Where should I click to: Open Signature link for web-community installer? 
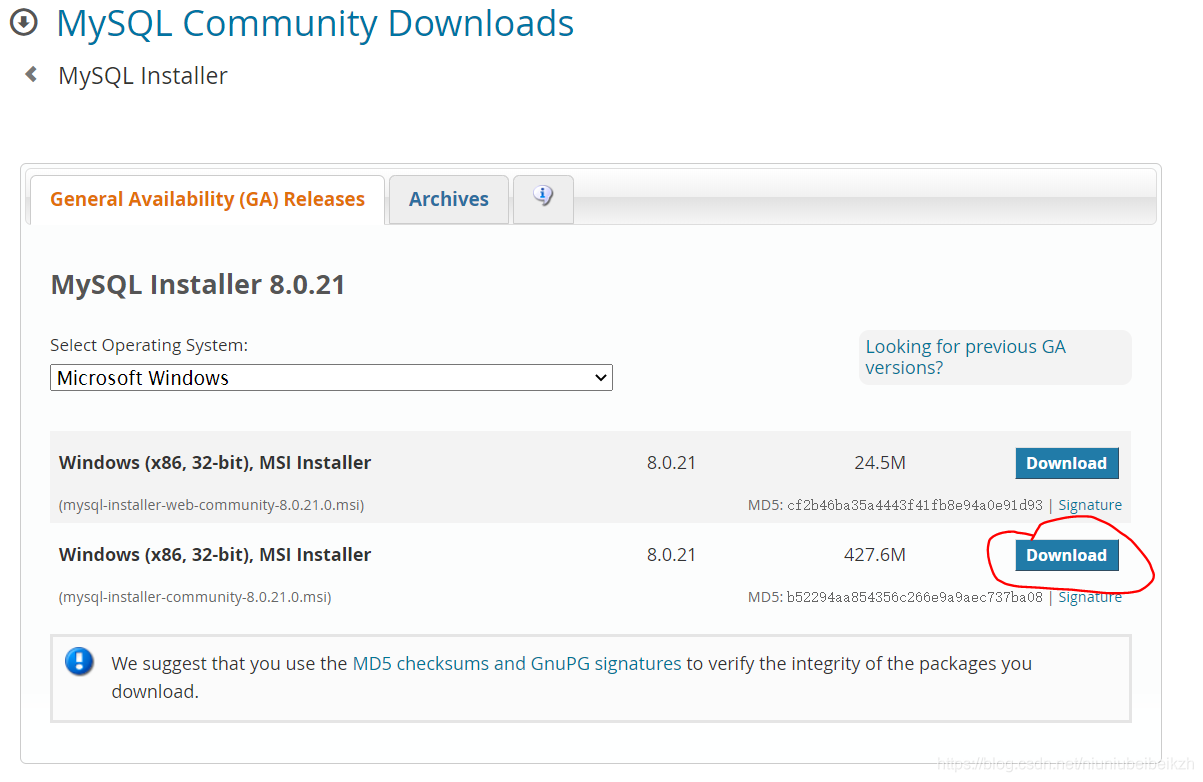pyautogui.click(x=1090, y=505)
